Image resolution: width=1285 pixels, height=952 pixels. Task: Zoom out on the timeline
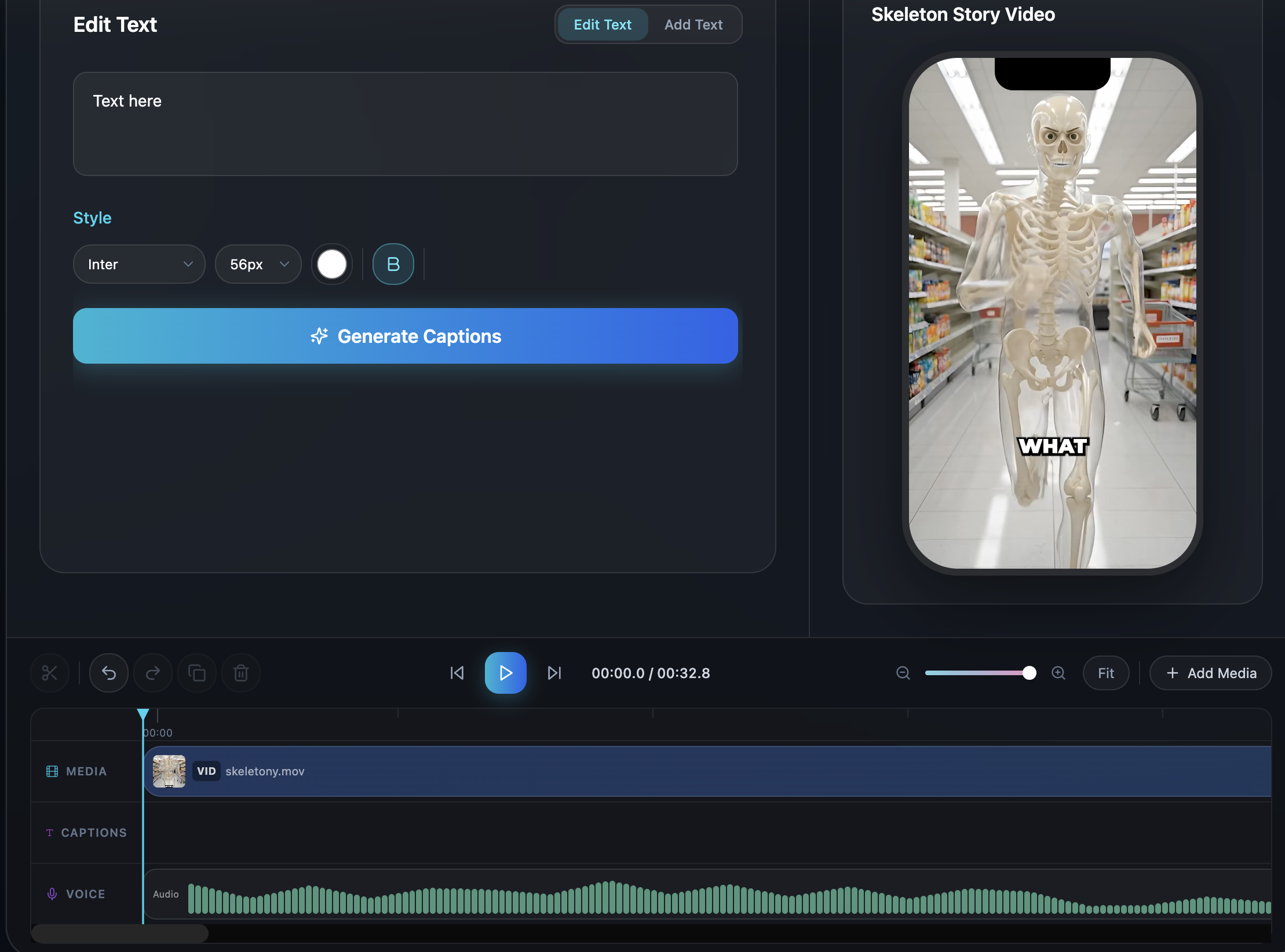[903, 673]
